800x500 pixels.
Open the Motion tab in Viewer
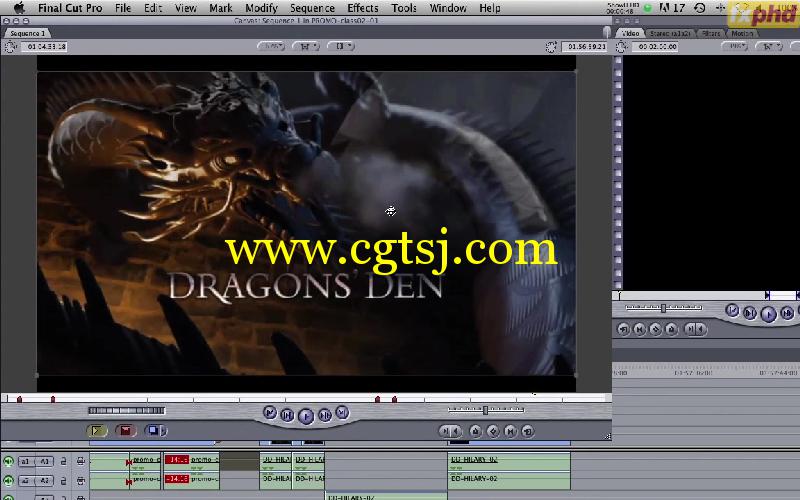pyautogui.click(x=742, y=33)
